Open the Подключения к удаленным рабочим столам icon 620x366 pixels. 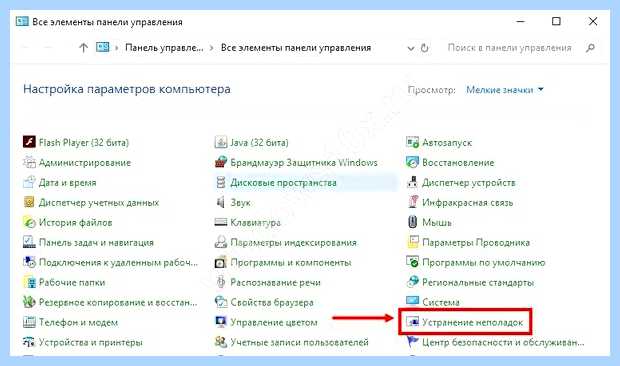pos(29,262)
